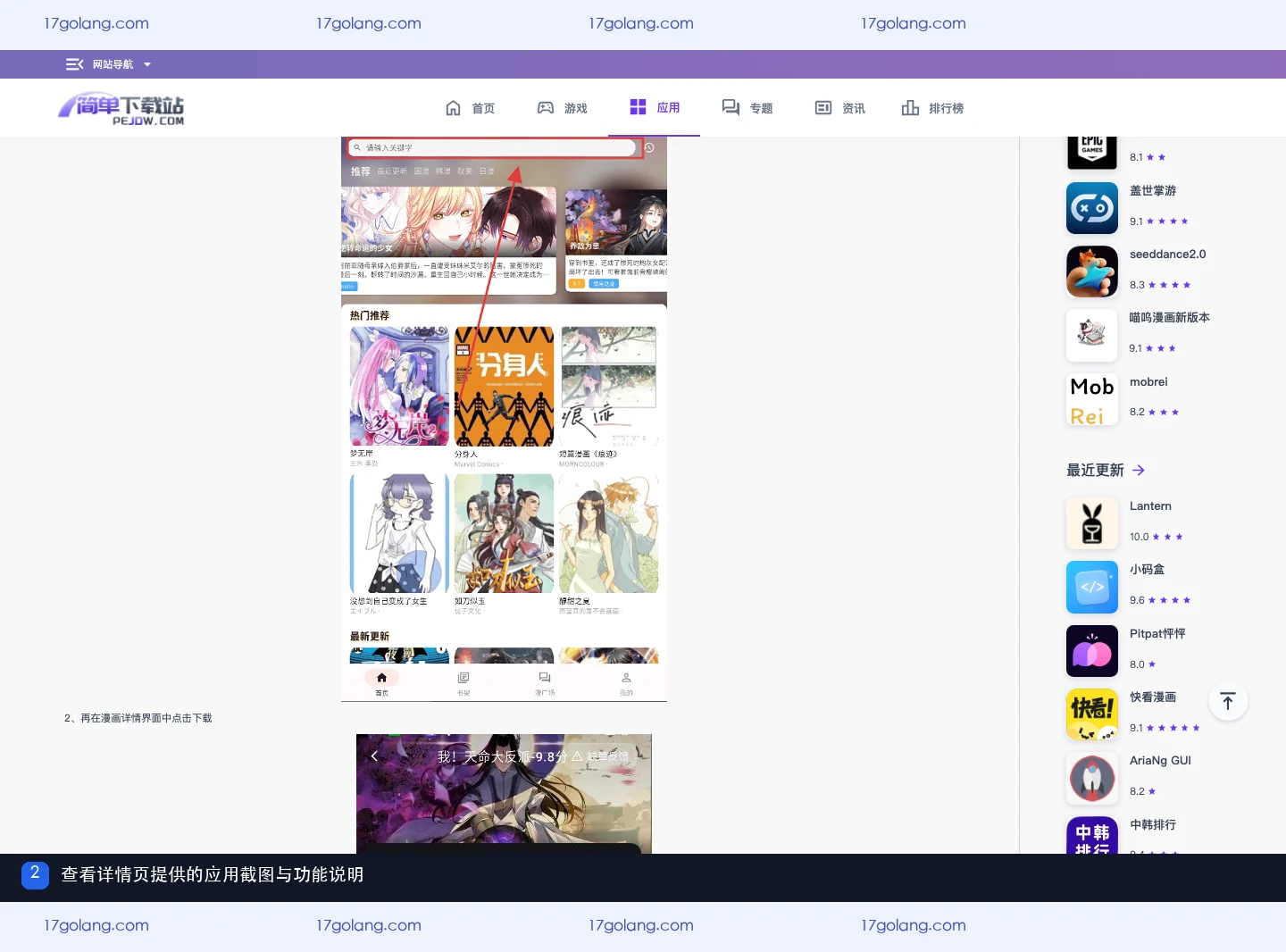This screenshot has width=1286, height=952.
Task: Click the bar chart icon for 排行榜
Action: pyautogui.click(x=910, y=108)
